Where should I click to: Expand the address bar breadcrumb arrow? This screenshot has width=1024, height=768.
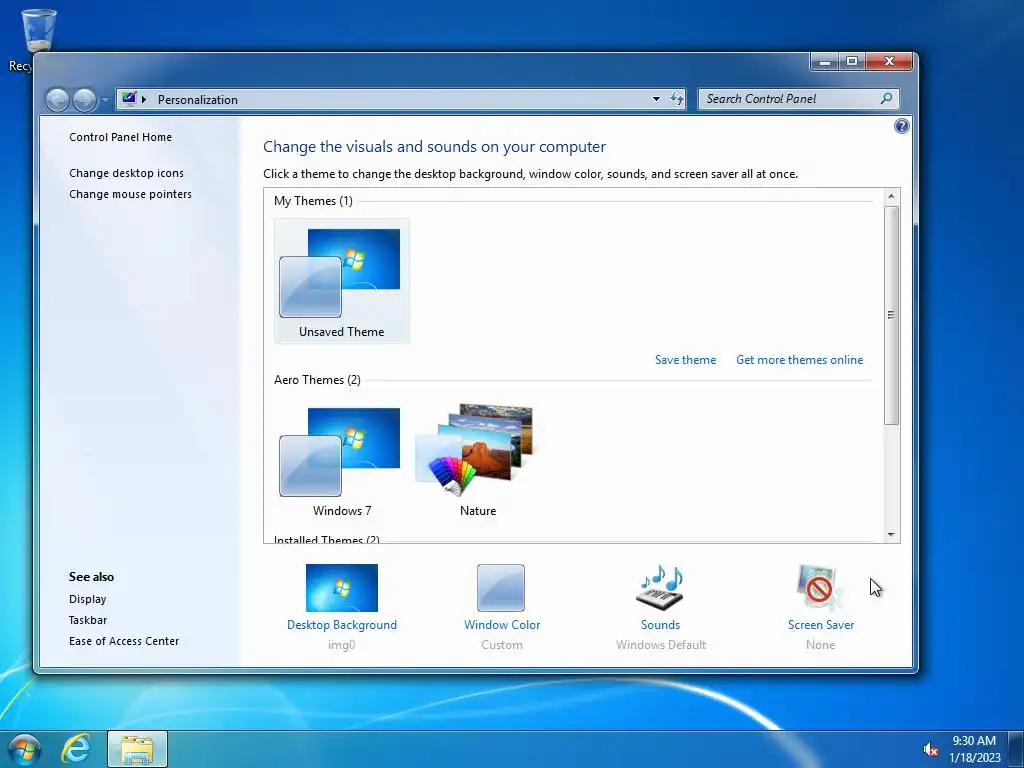[x=144, y=99]
